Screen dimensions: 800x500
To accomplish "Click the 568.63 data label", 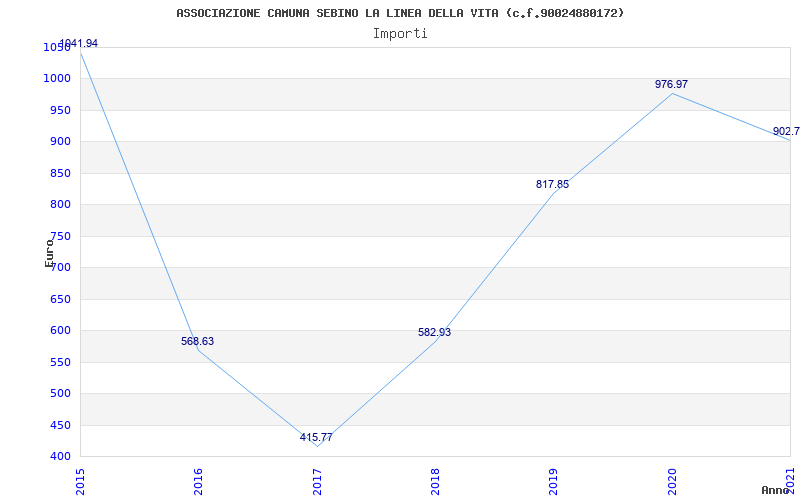I will coord(197,341).
